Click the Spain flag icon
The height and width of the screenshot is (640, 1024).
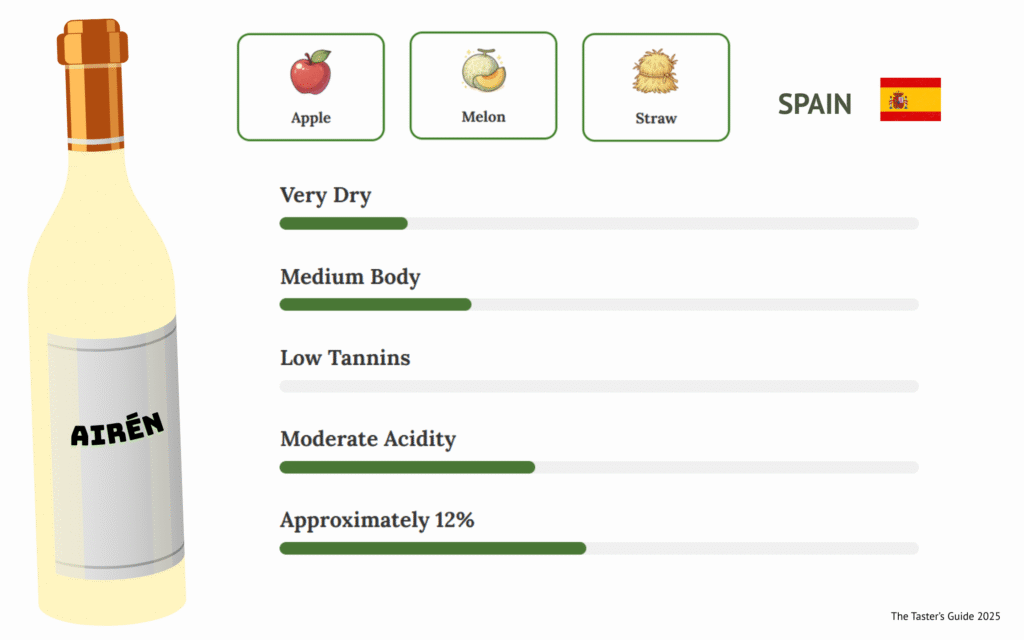(910, 99)
